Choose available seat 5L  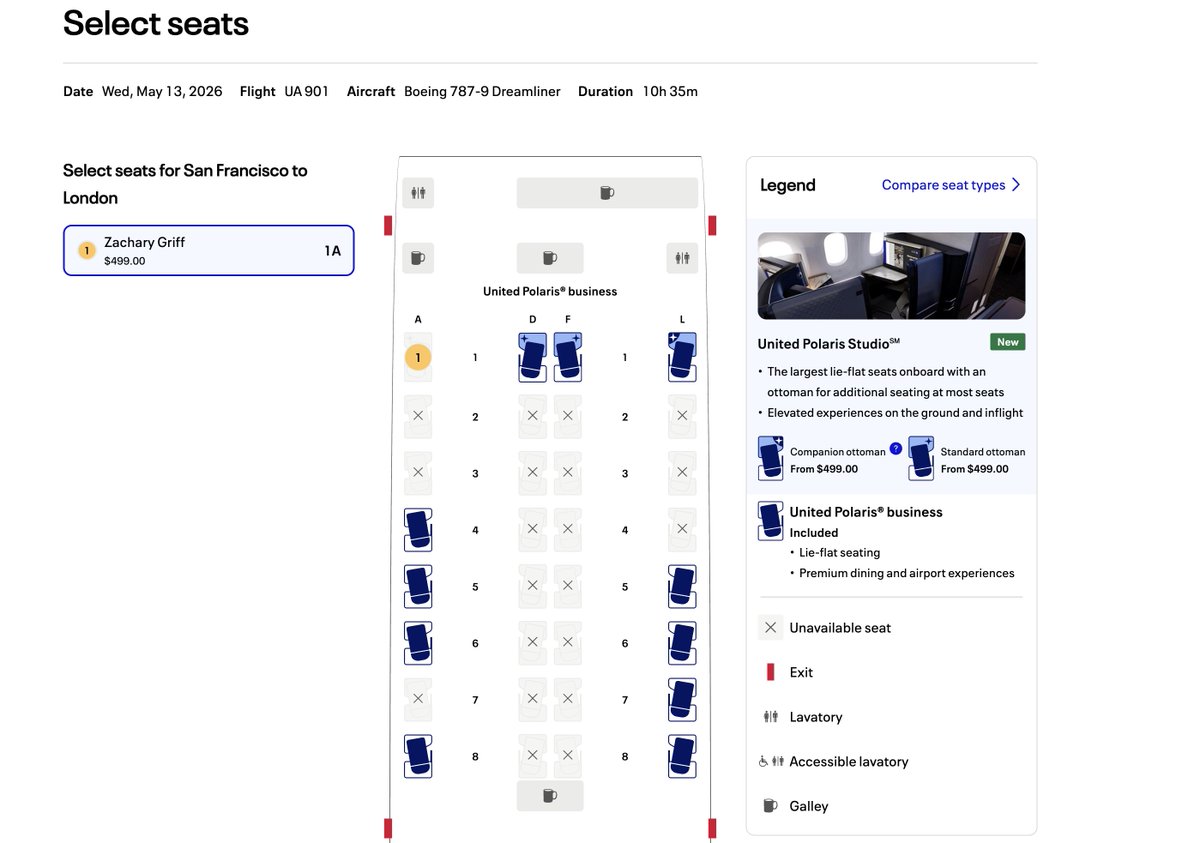(x=682, y=587)
